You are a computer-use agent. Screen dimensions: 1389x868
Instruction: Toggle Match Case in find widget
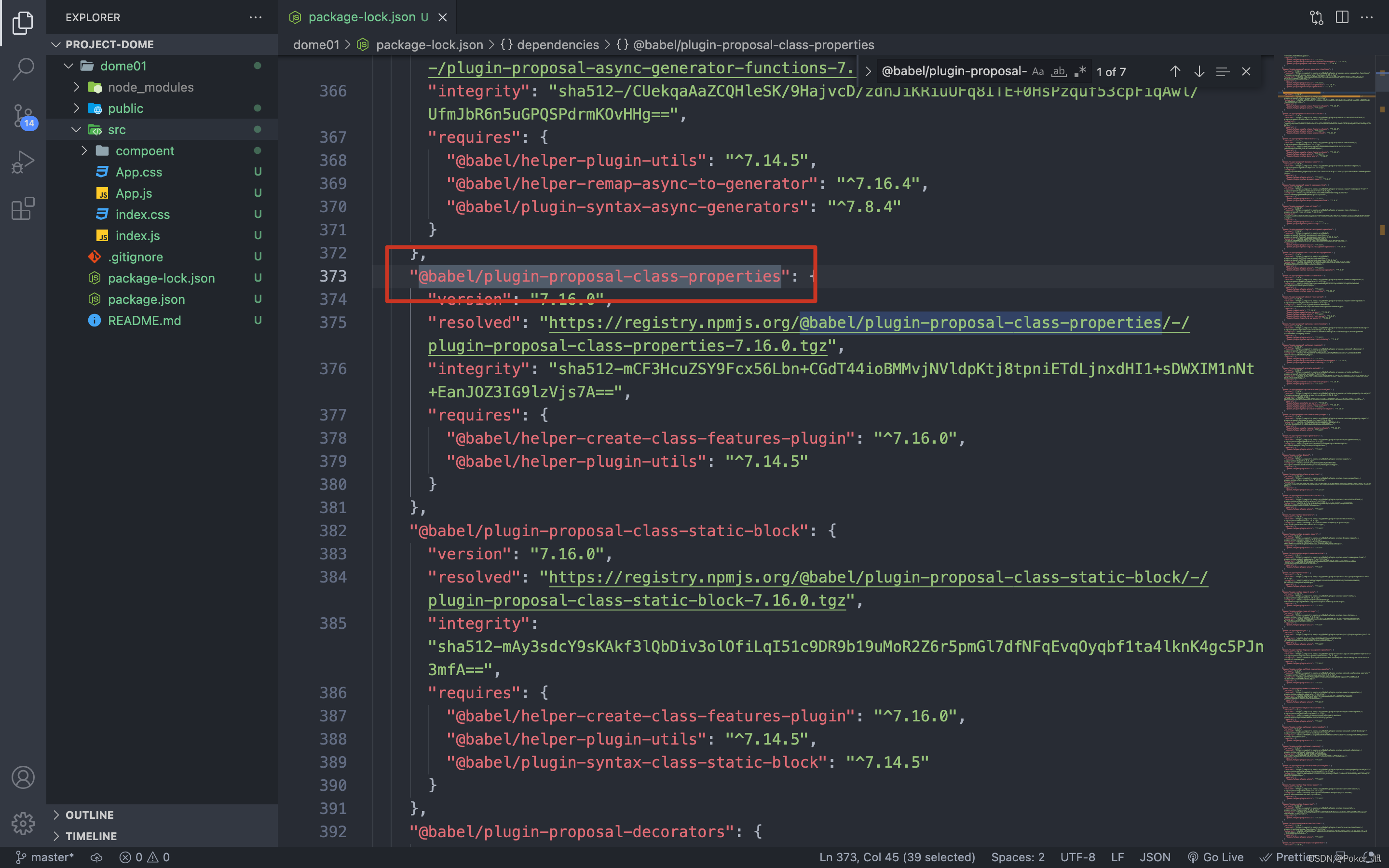1038,72
